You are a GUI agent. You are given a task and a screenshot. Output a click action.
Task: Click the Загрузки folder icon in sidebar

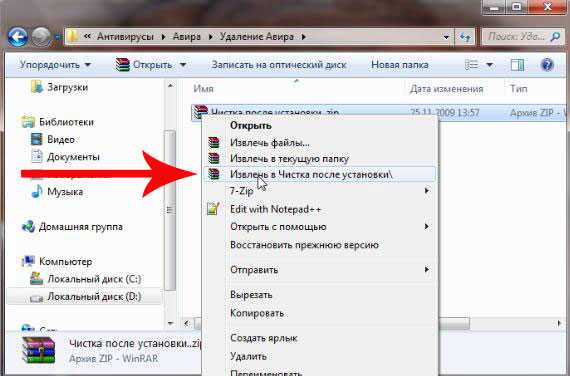[x=37, y=87]
